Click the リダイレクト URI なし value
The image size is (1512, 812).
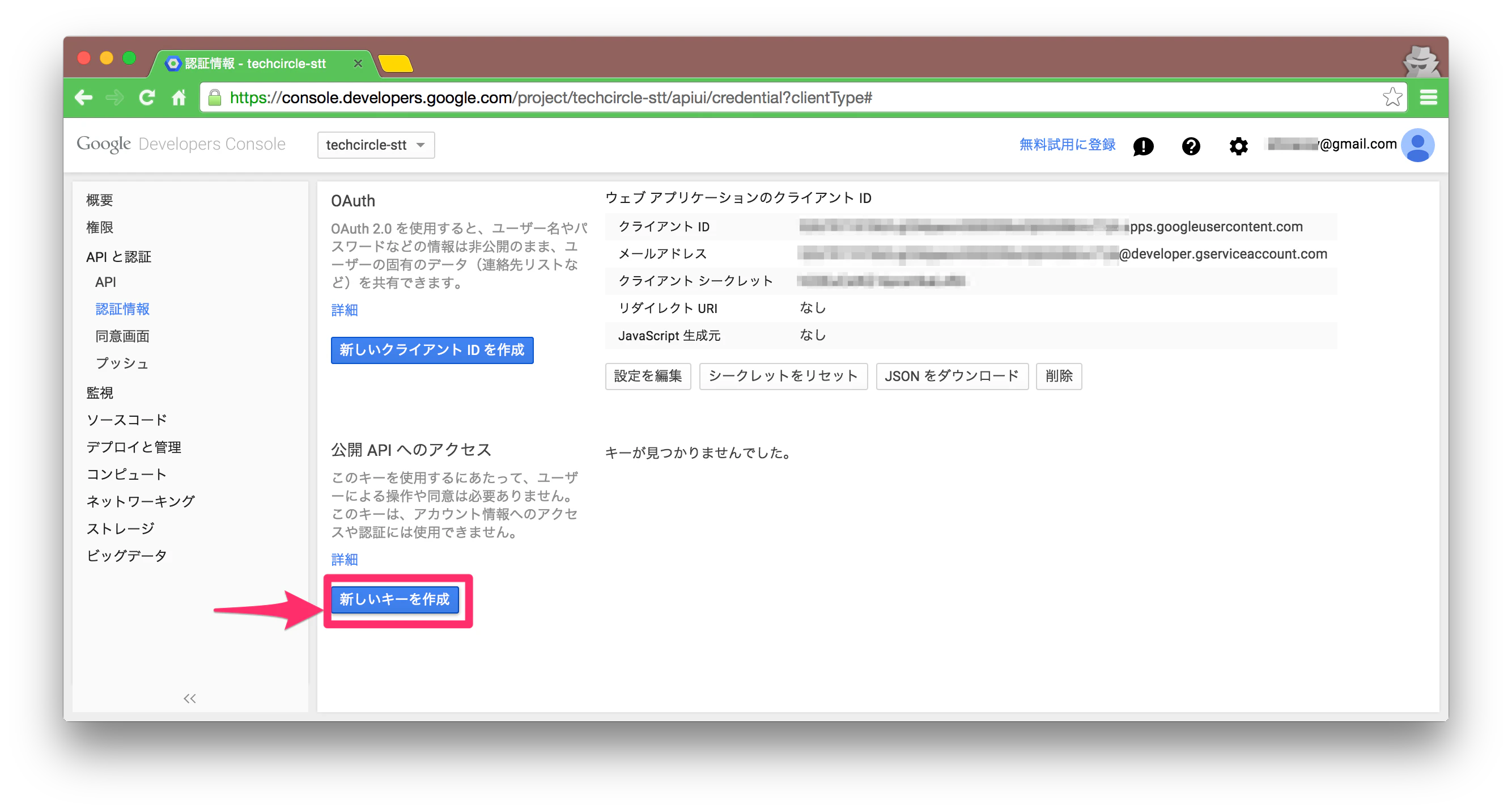point(813,308)
